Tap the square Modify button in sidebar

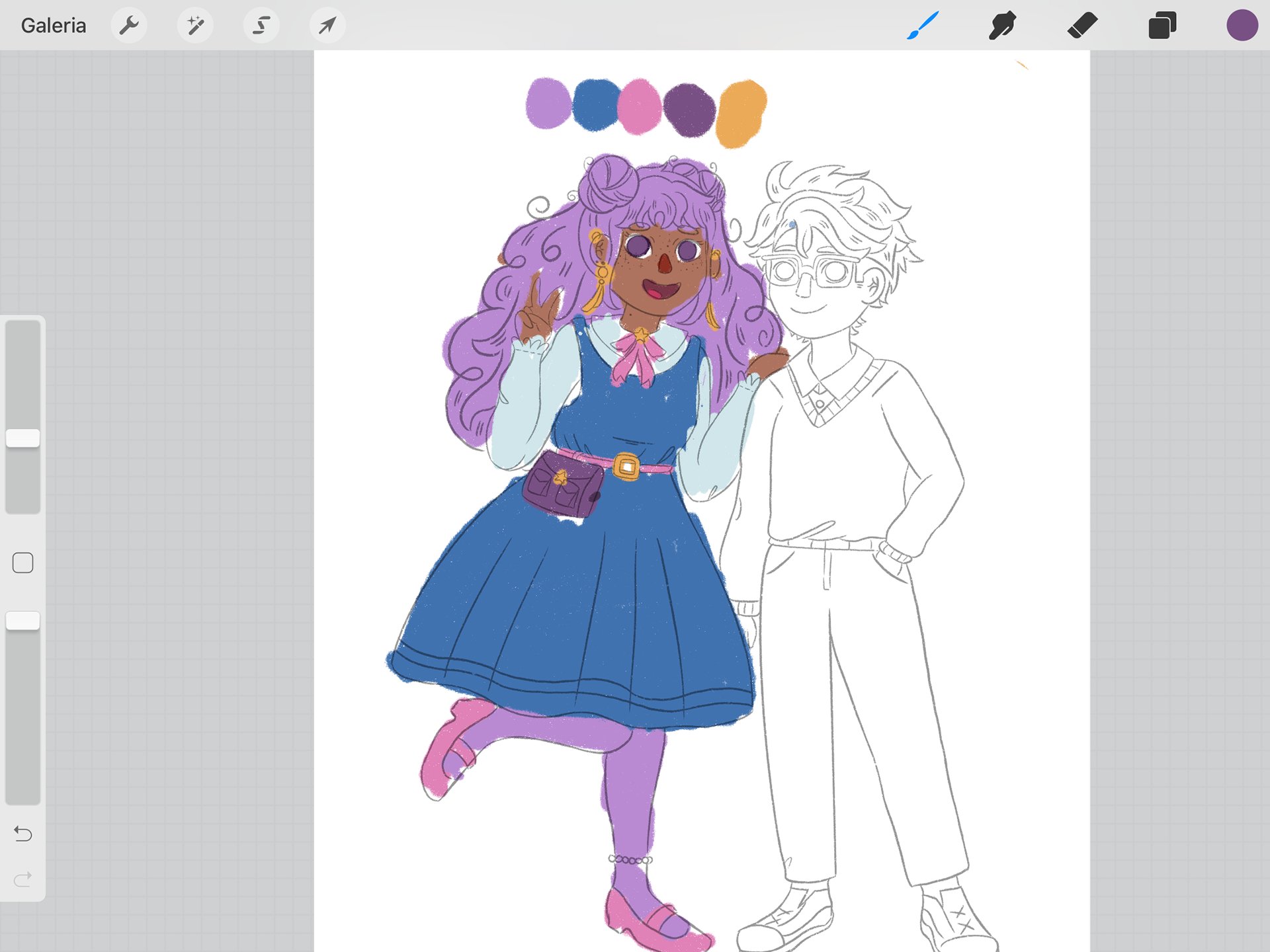tap(23, 563)
